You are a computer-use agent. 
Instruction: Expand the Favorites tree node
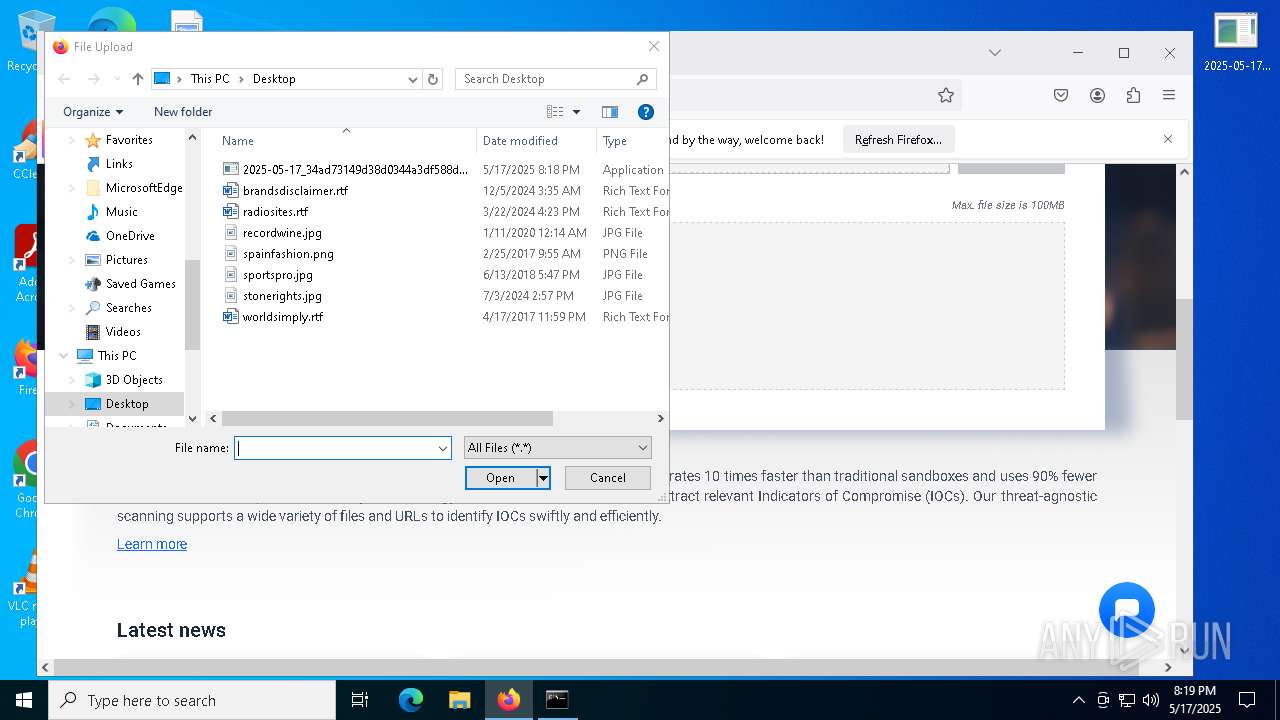[72, 140]
